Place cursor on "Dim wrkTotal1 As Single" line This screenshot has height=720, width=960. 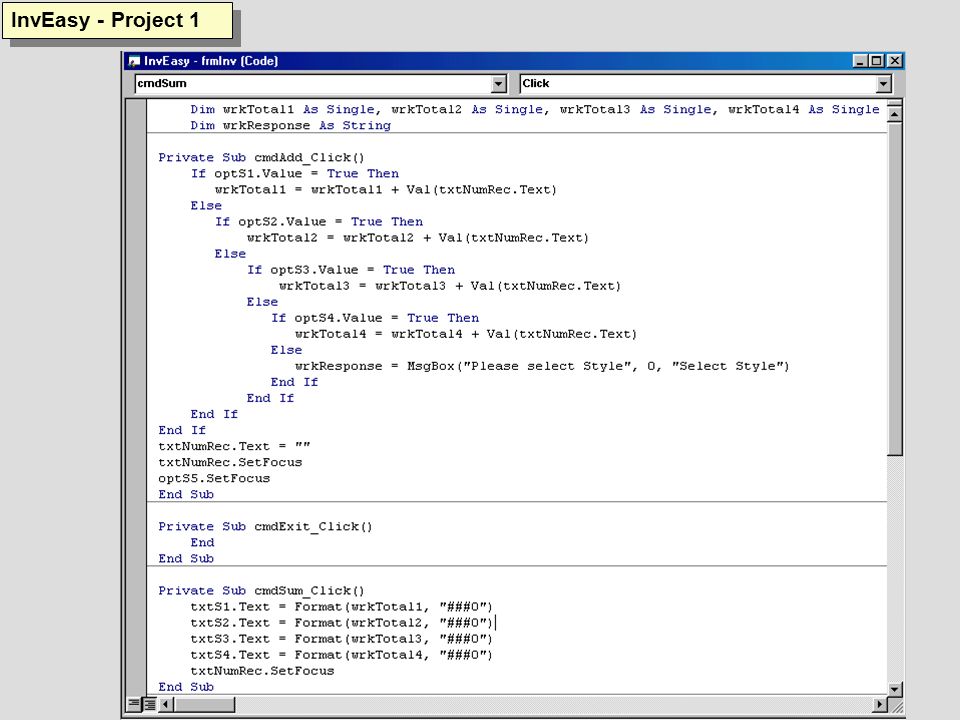pyautogui.click(x=534, y=110)
